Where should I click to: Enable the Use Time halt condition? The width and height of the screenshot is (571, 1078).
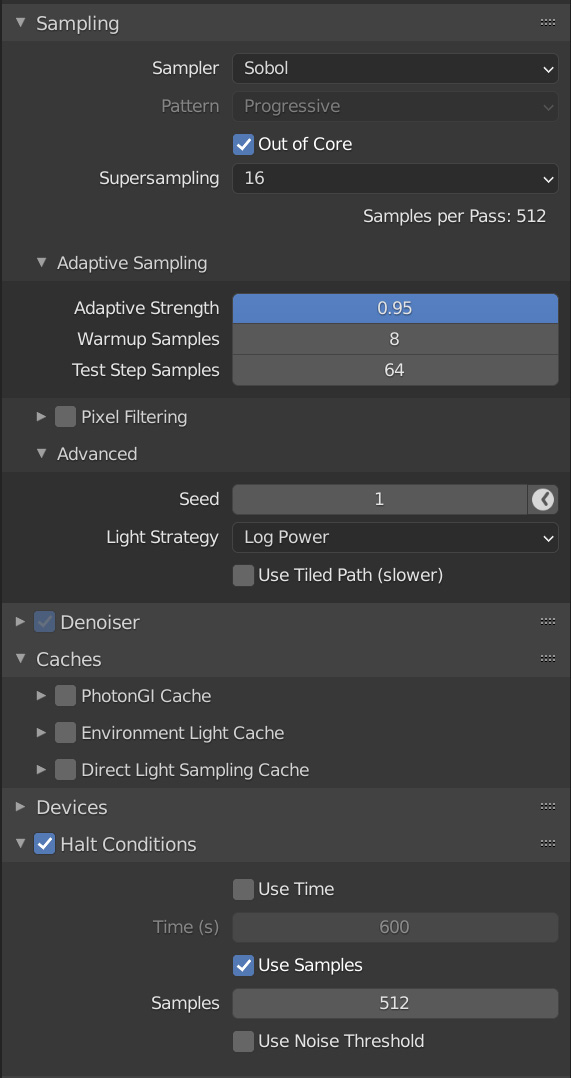click(x=243, y=890)
